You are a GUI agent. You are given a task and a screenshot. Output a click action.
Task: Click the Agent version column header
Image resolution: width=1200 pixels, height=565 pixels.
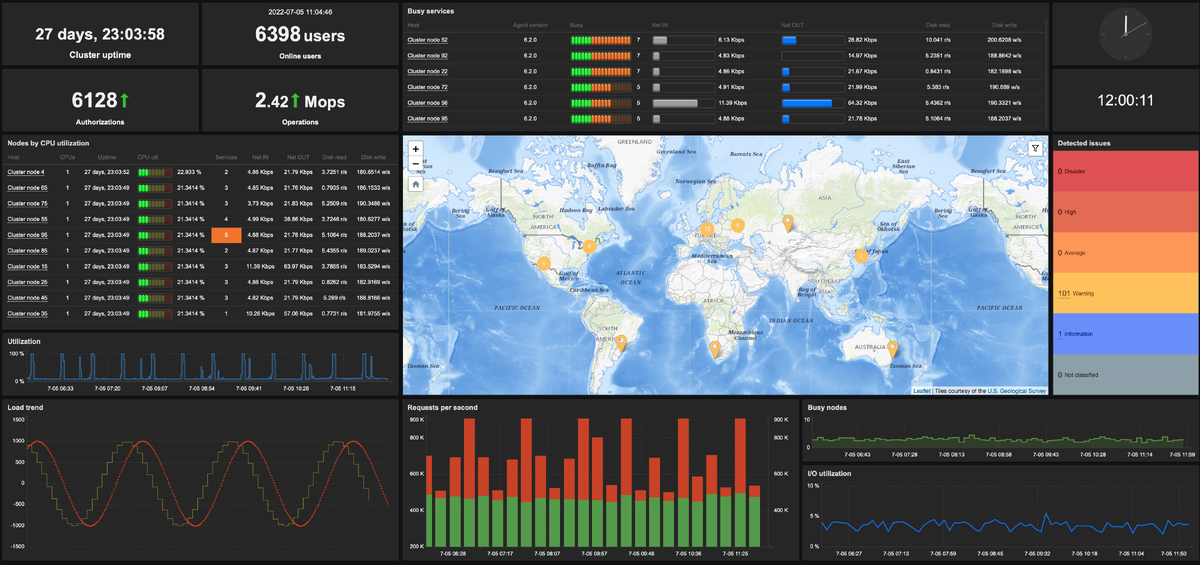tap(530, 23)
